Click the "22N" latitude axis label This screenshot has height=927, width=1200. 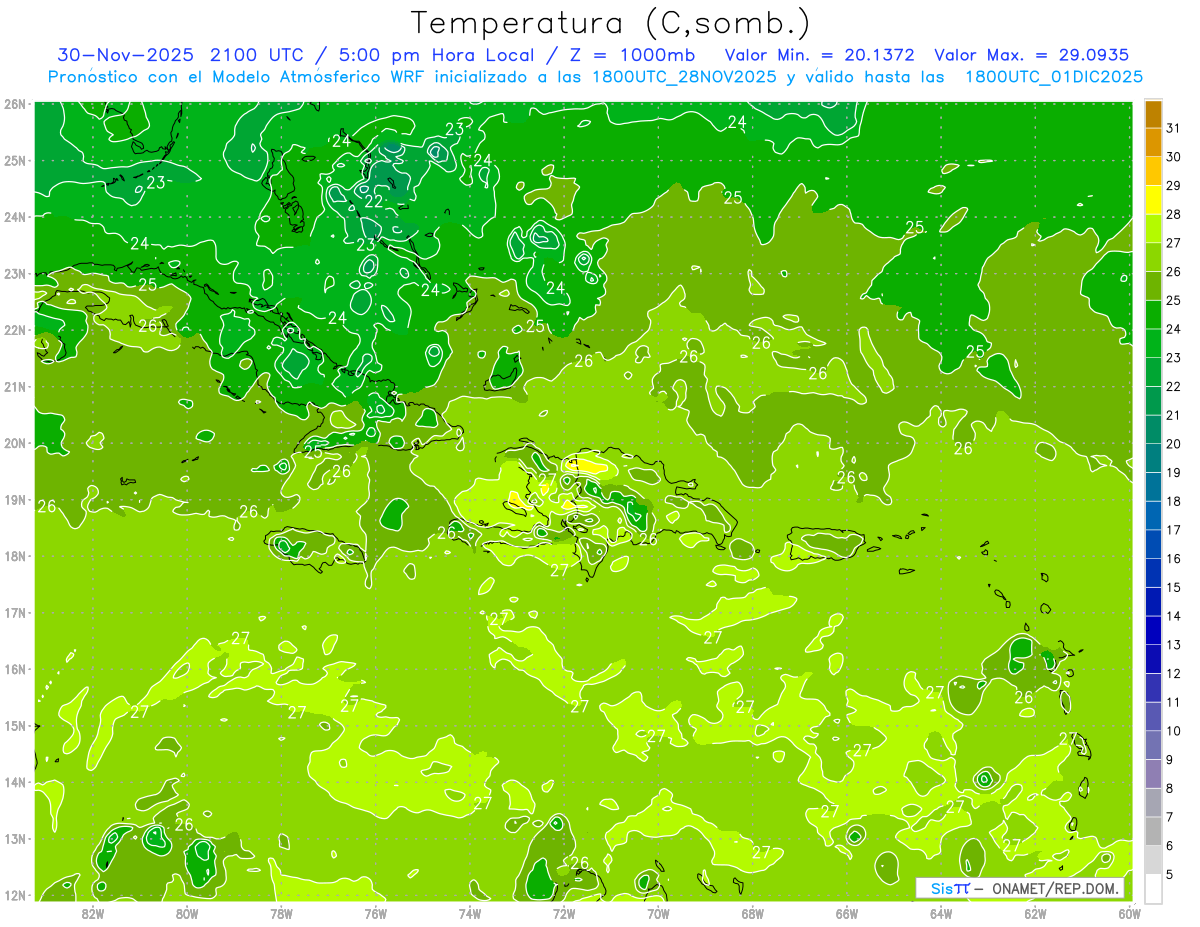point(15,330)
